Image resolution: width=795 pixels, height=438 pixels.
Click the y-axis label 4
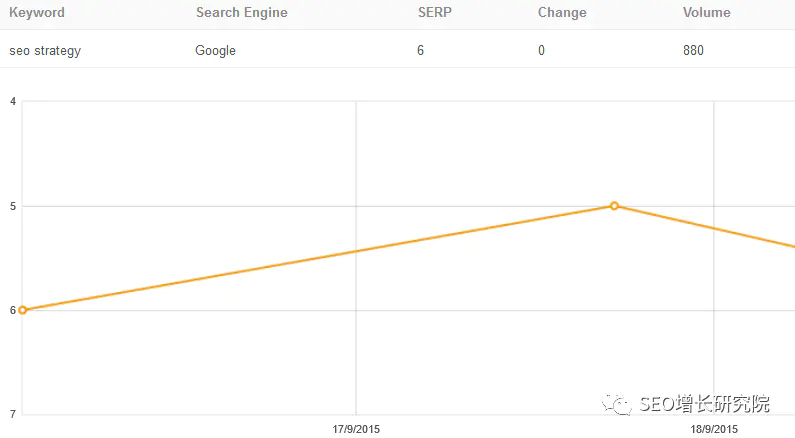click(13, 101)
